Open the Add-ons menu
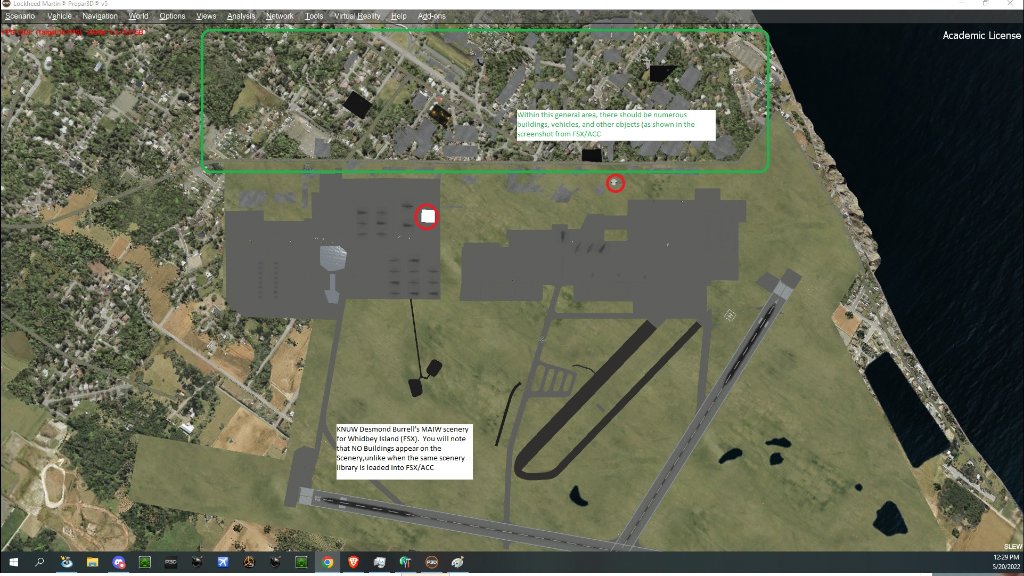 click(x=431, y=16)
